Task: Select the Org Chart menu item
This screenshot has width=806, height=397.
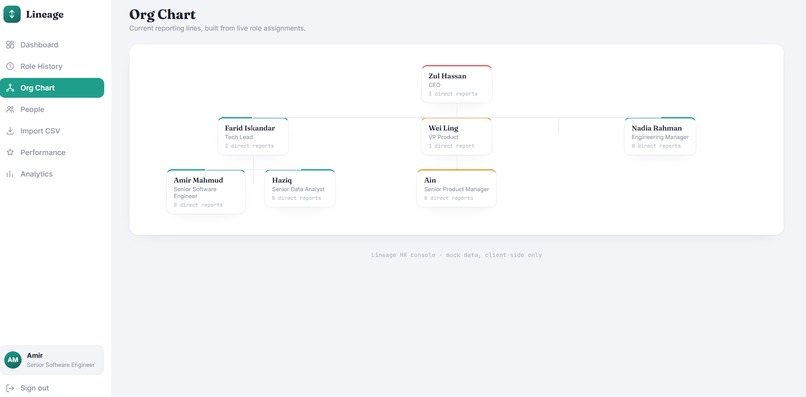Action: [x=52, y=88]
